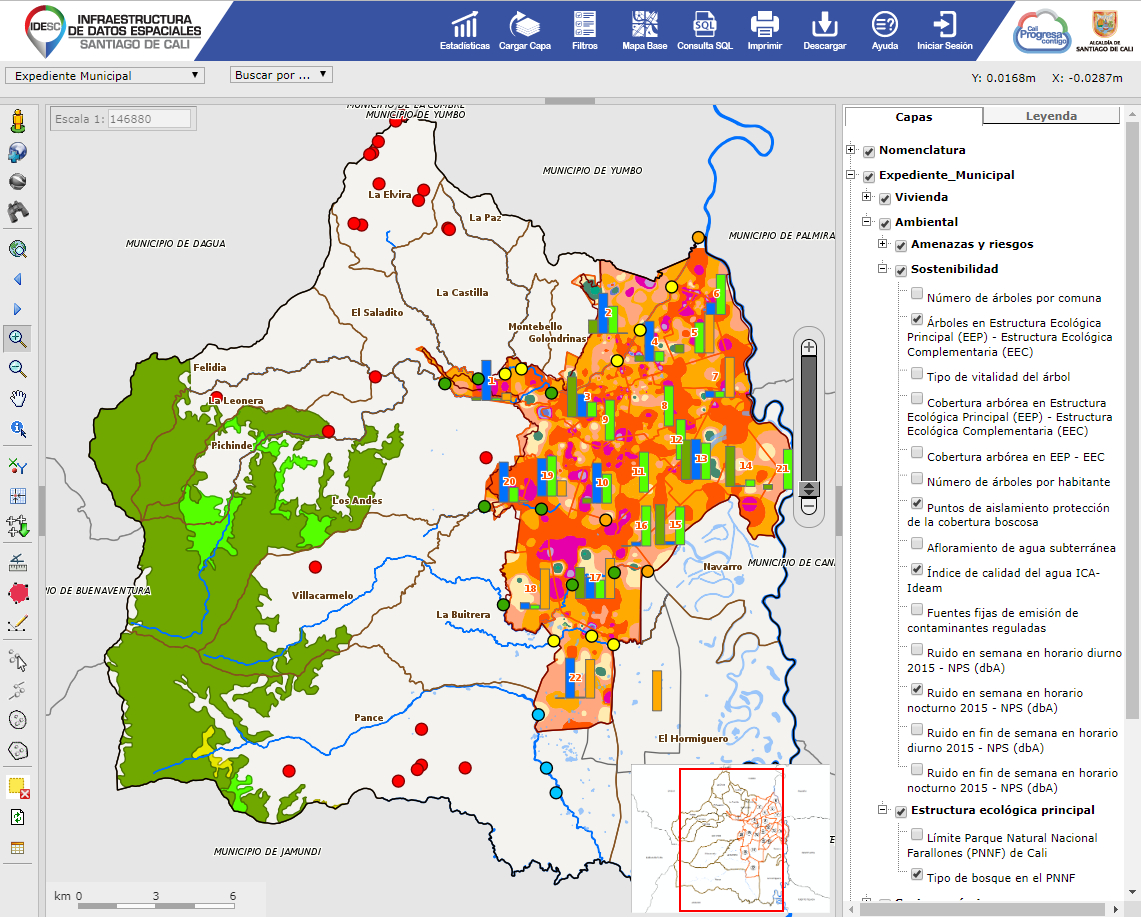Select the Pan hand tool
Image resolution: width=1141 pixels, height=917 pixels.
pyautogui.click(x=18, y=398)
